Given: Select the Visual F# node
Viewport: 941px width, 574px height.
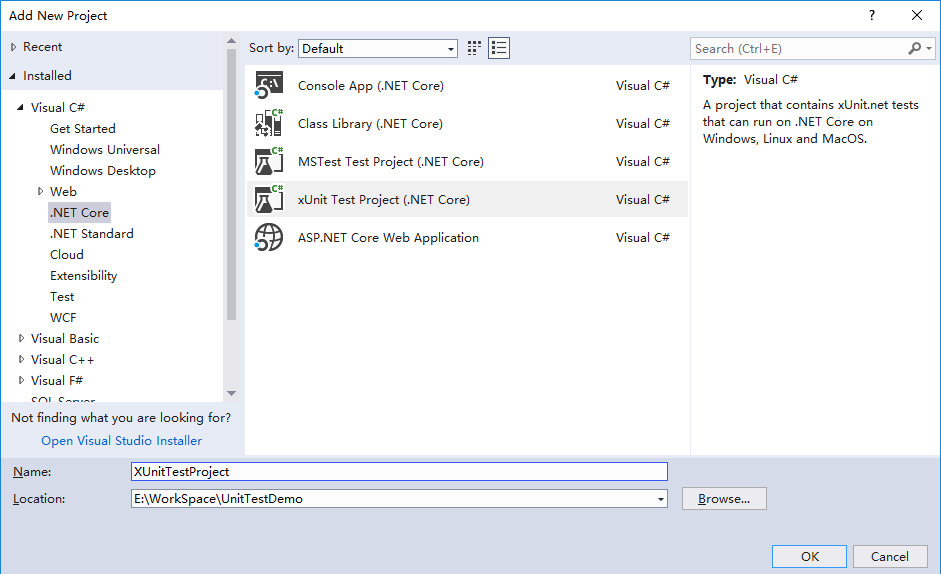Looking at the screenshot, I should click(x=57, y=381).
